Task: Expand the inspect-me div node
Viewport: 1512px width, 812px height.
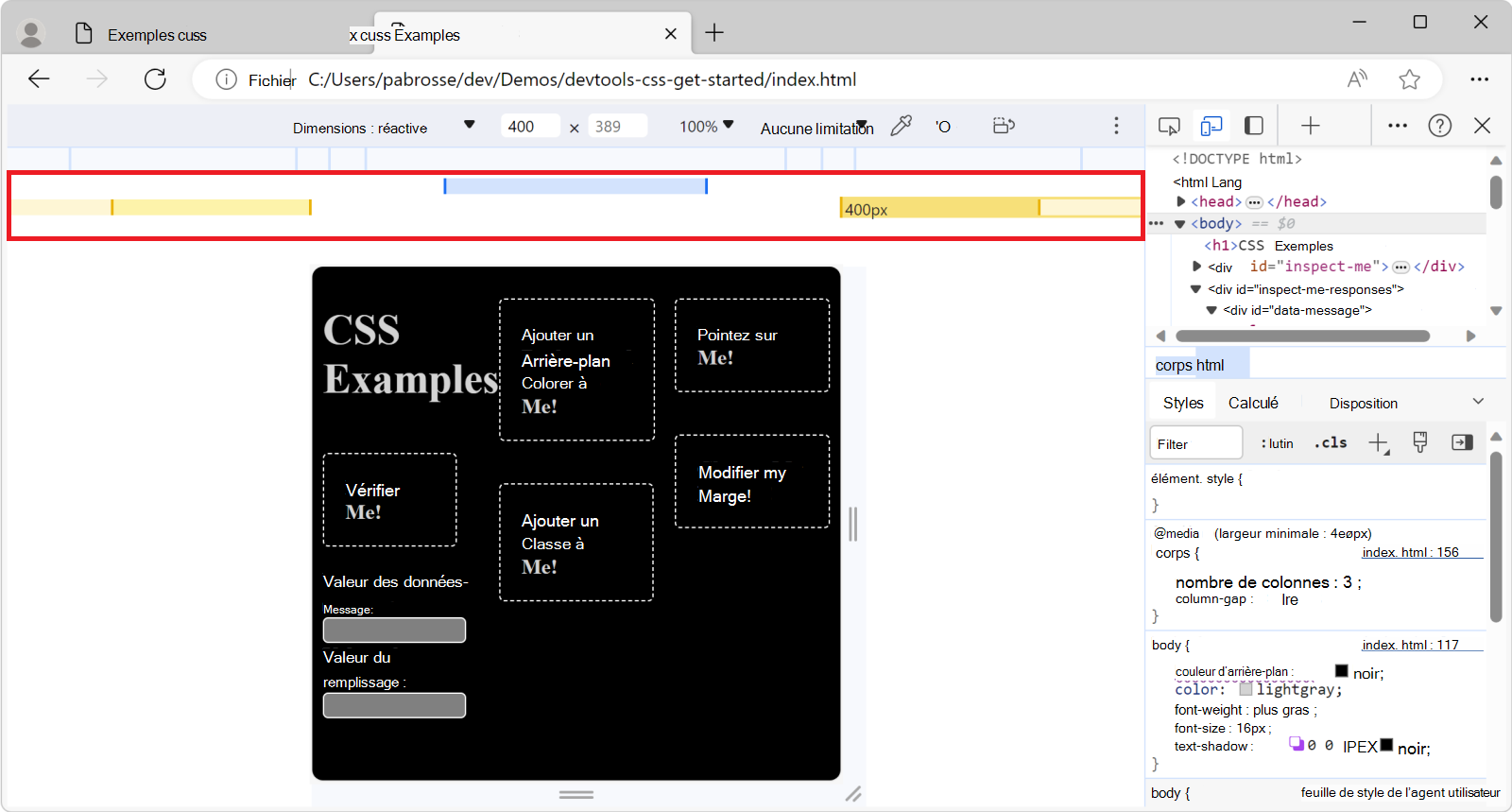Action: coord(1197,267)
